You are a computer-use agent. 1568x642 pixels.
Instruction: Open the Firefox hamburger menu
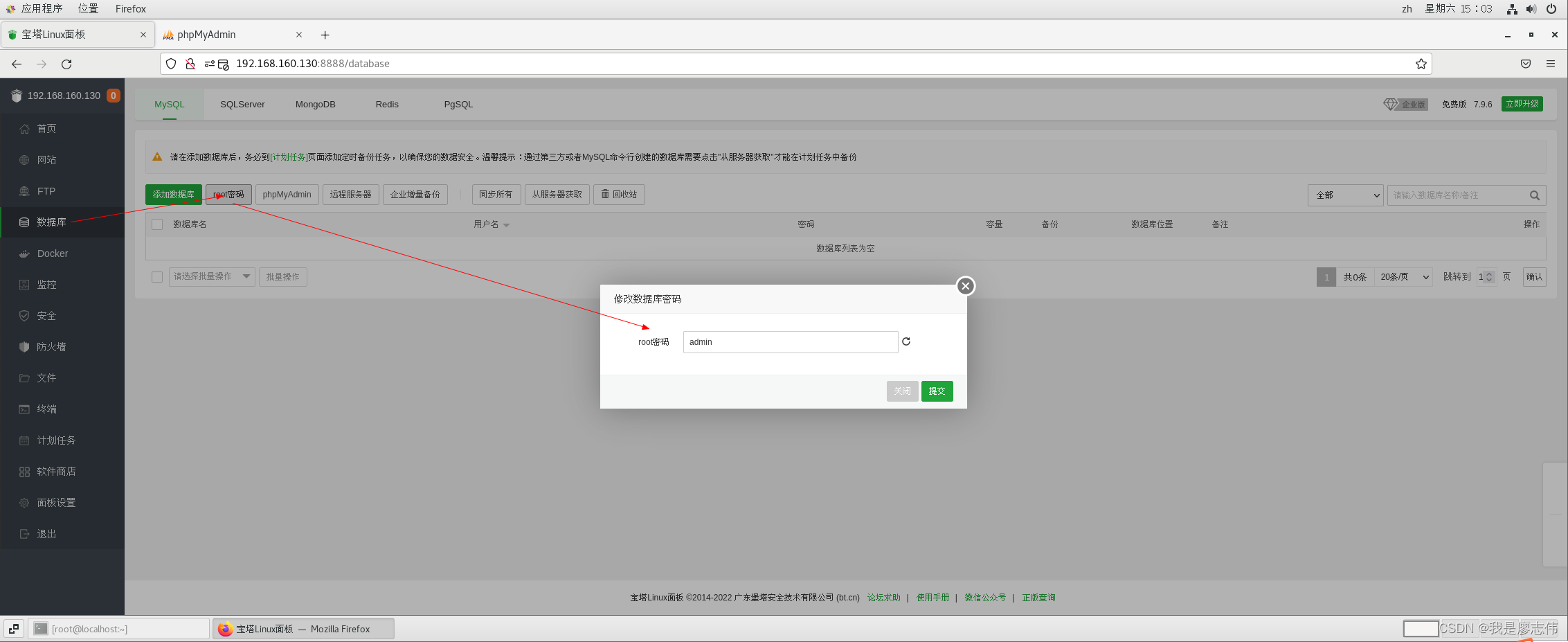tap(1551, 64)
